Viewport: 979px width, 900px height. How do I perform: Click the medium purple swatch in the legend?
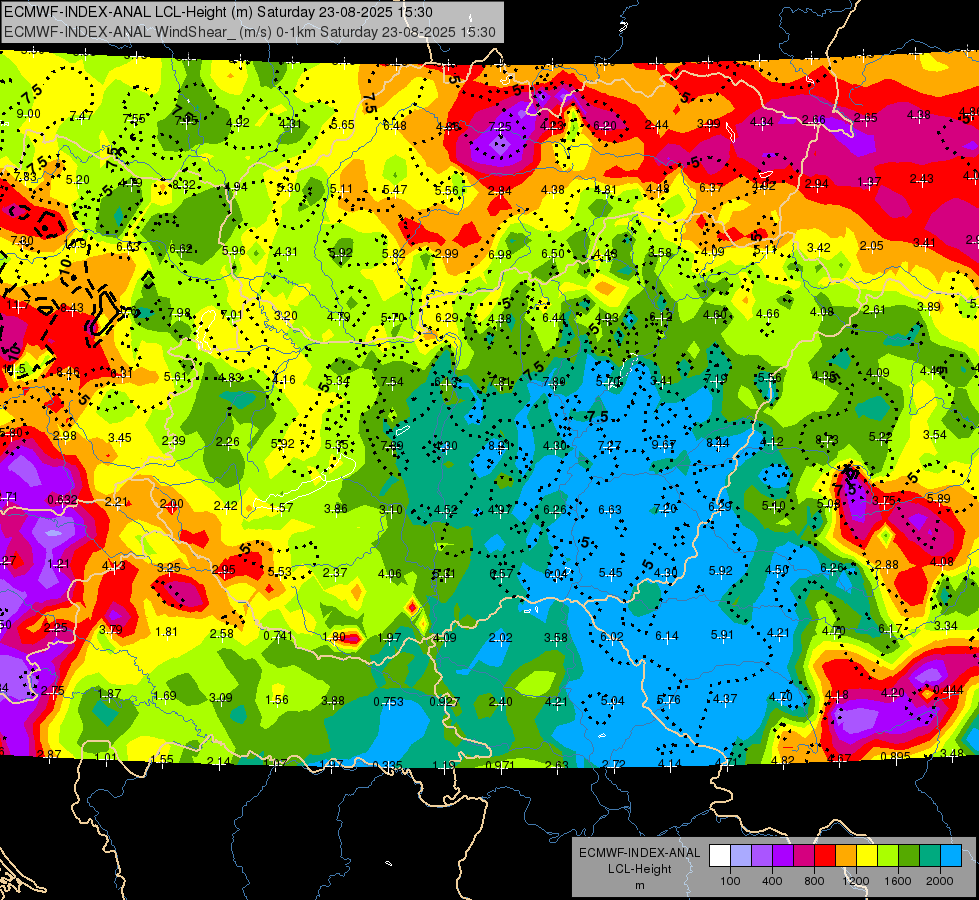point(762,856)
